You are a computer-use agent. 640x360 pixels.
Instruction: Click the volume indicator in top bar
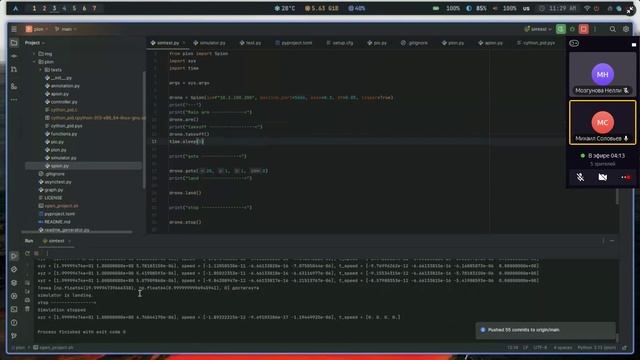505,8
